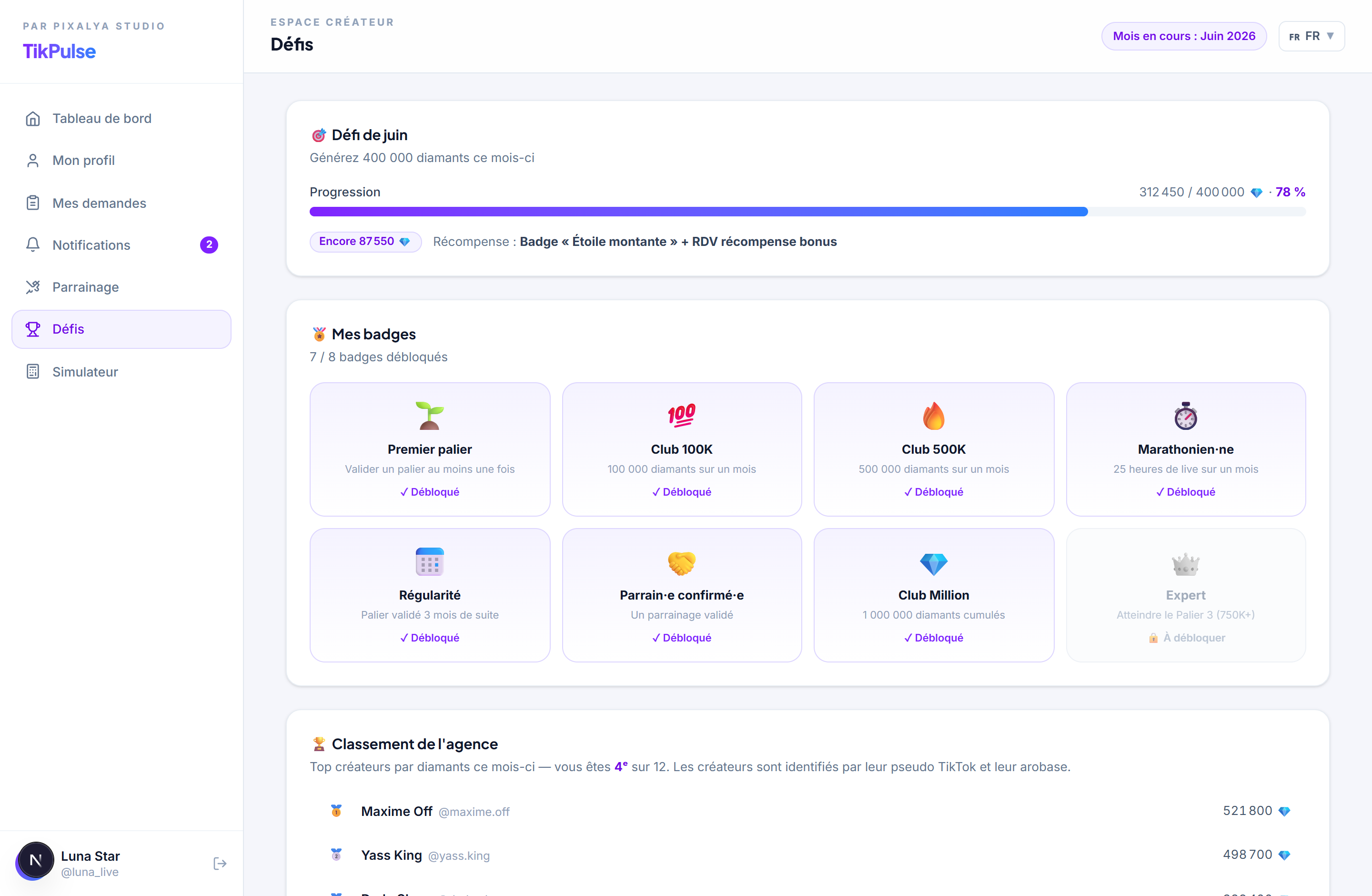1372x896 pixels.
Task: Open the Expert badge card
Action: tap(1186, 595)
